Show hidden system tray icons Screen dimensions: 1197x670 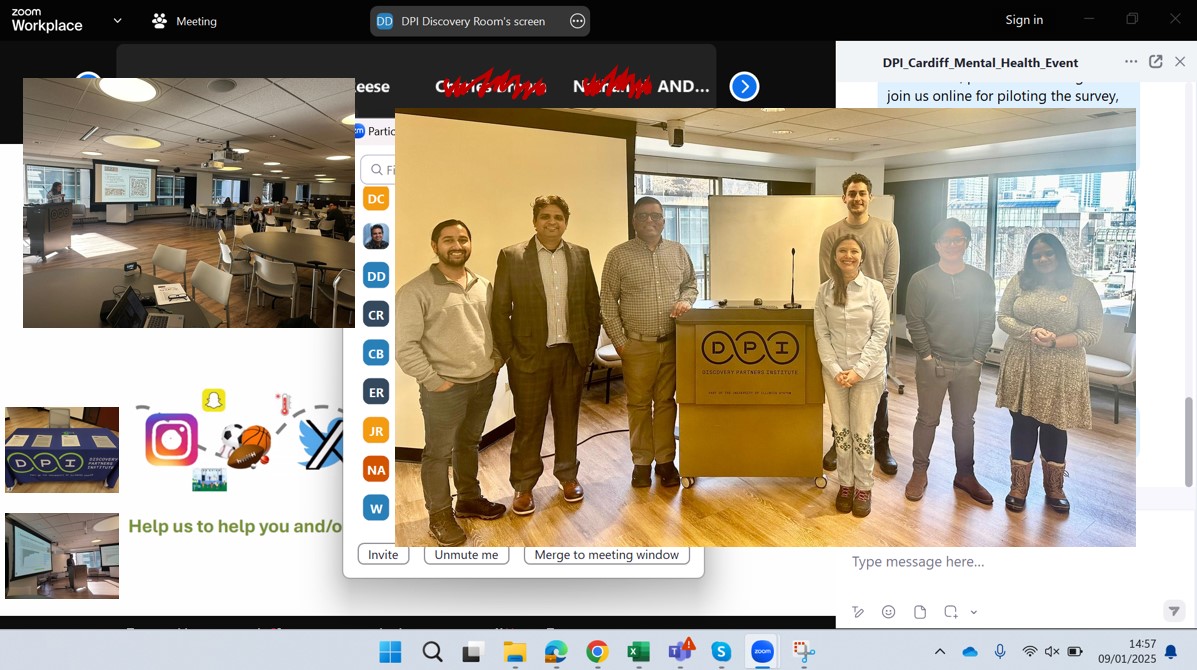(x=940, y=652)
